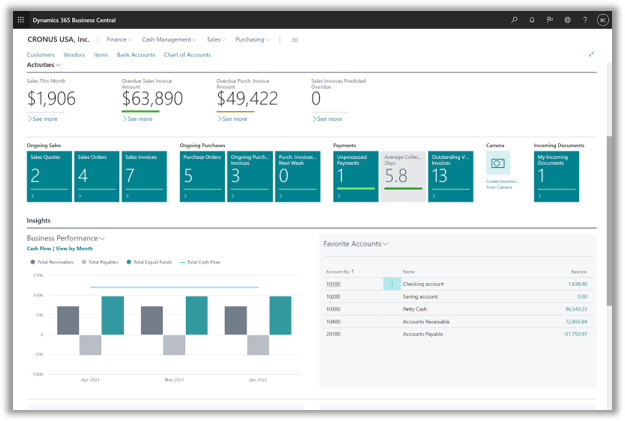Click the flag icon in header
The image size is (625, 421).
click(x=550, y=20)
